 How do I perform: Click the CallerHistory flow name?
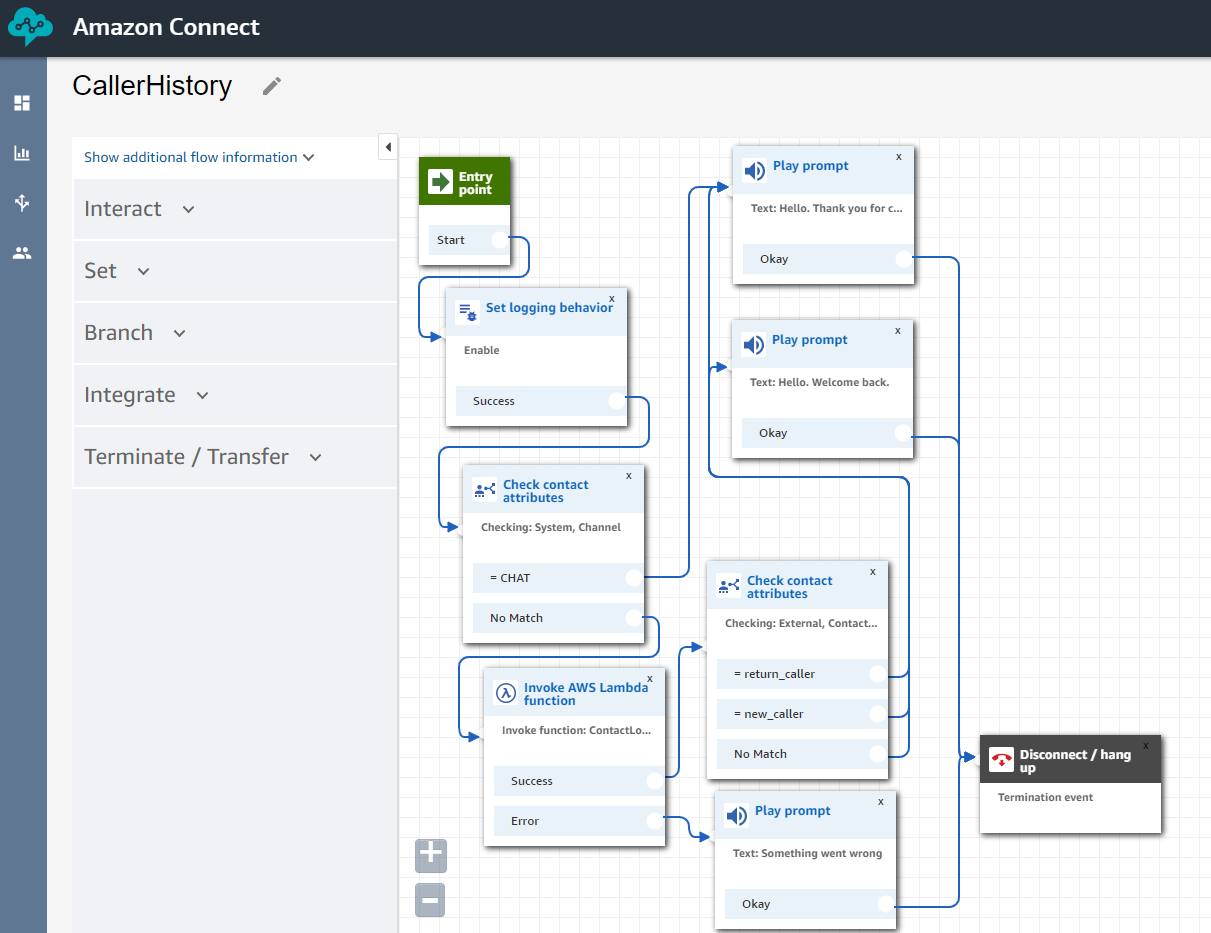pyautogui.click(x=152, y=86)
